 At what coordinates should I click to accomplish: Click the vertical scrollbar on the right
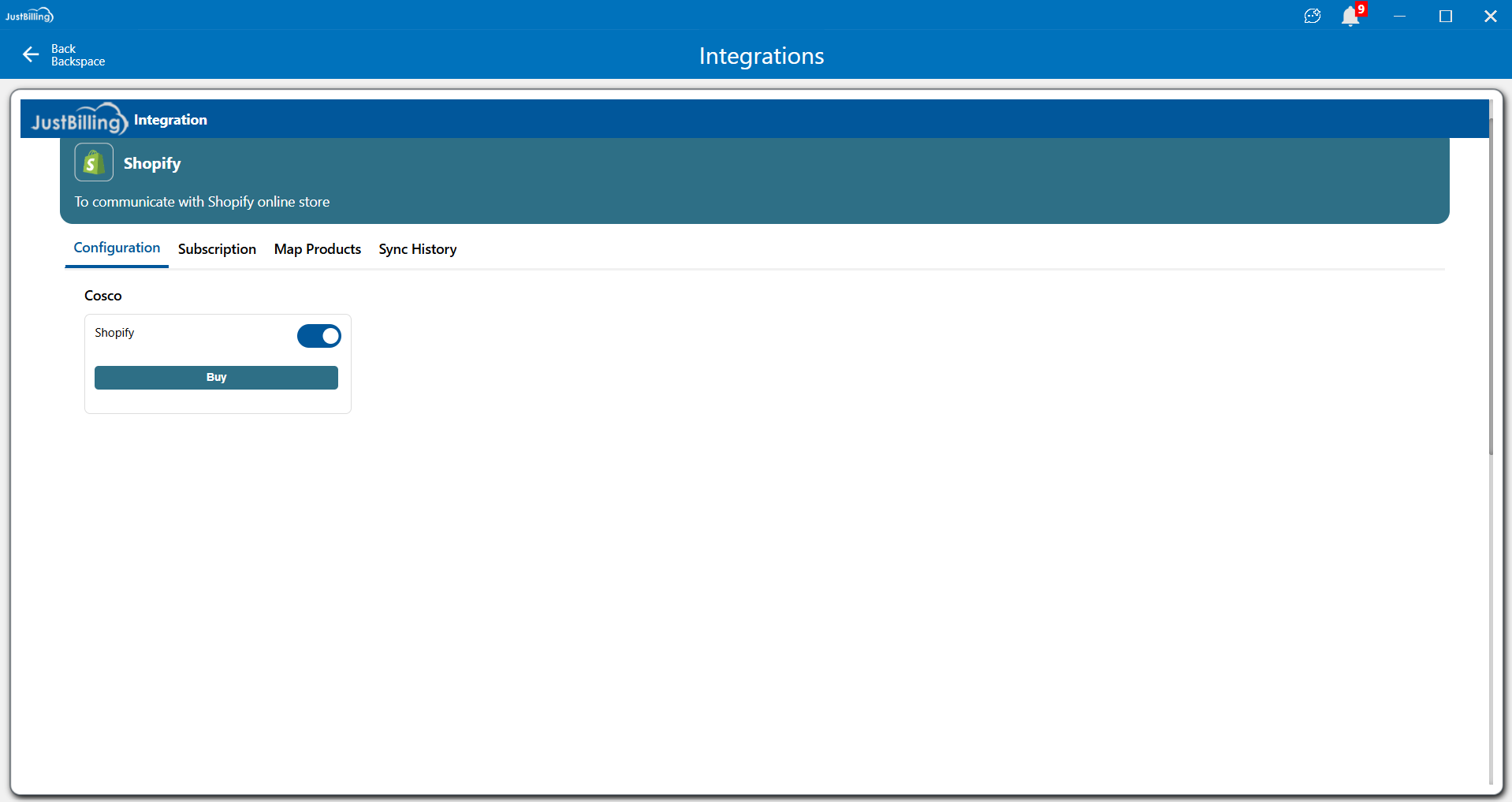tap(1491, 284)
